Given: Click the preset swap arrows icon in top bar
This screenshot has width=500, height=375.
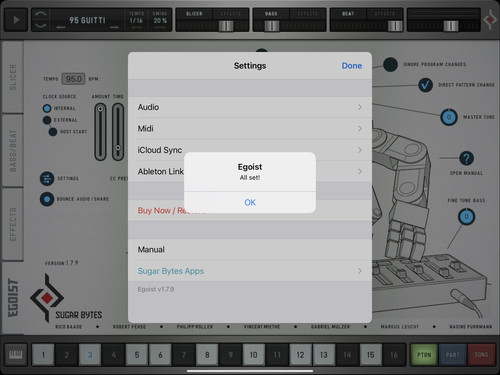Looking at the screenshot, I should click(x=40, y=20).
